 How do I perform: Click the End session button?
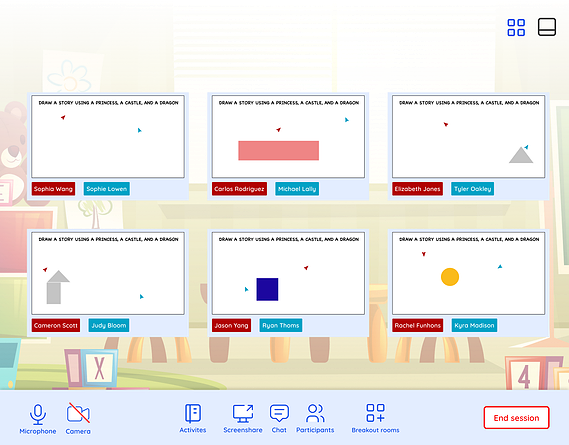click(x=516, y=418)
